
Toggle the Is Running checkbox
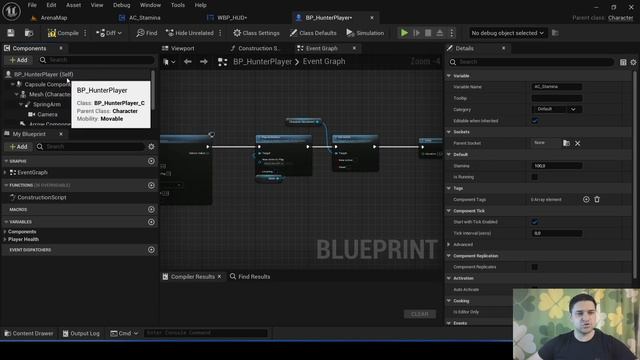(535, 177)
